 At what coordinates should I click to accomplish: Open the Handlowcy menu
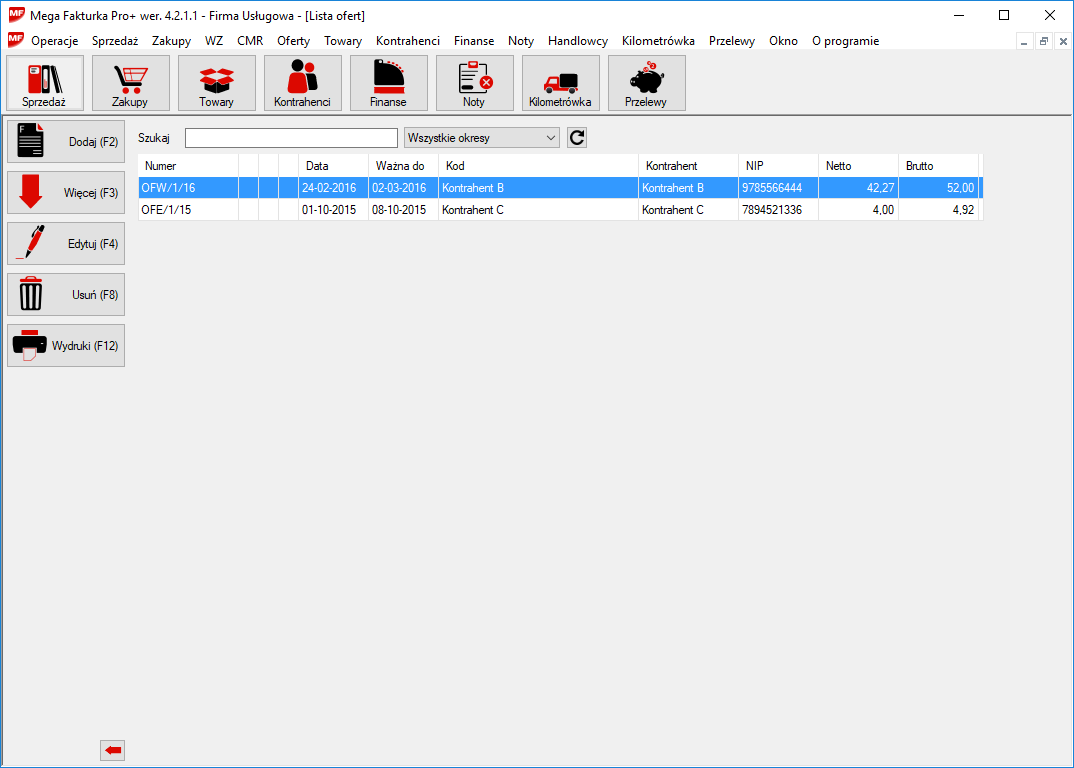(577, 41)
